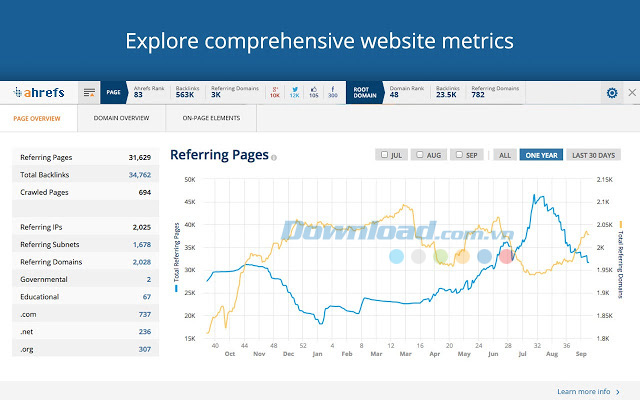Click the Referring Pages 31,629 row
This screenshot has height=400, width=640.
[85, 157]
